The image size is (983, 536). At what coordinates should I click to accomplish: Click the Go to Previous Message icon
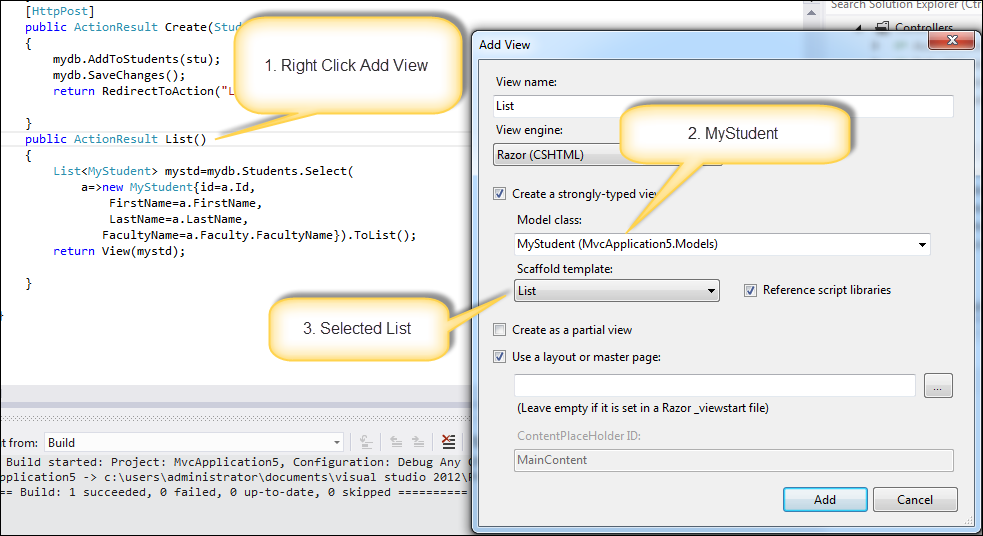[394, 442]
